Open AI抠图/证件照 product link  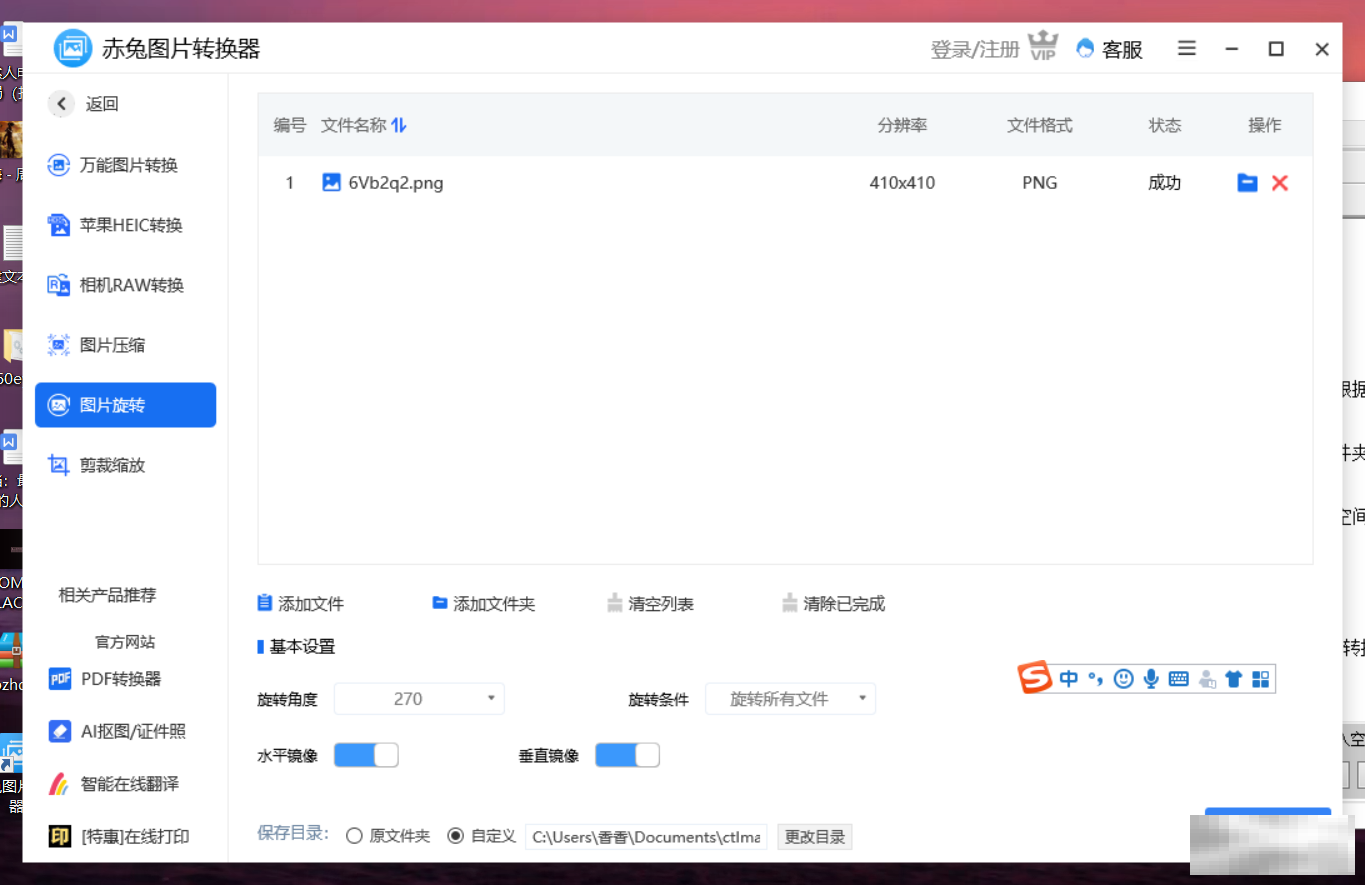tap(117, 731)
